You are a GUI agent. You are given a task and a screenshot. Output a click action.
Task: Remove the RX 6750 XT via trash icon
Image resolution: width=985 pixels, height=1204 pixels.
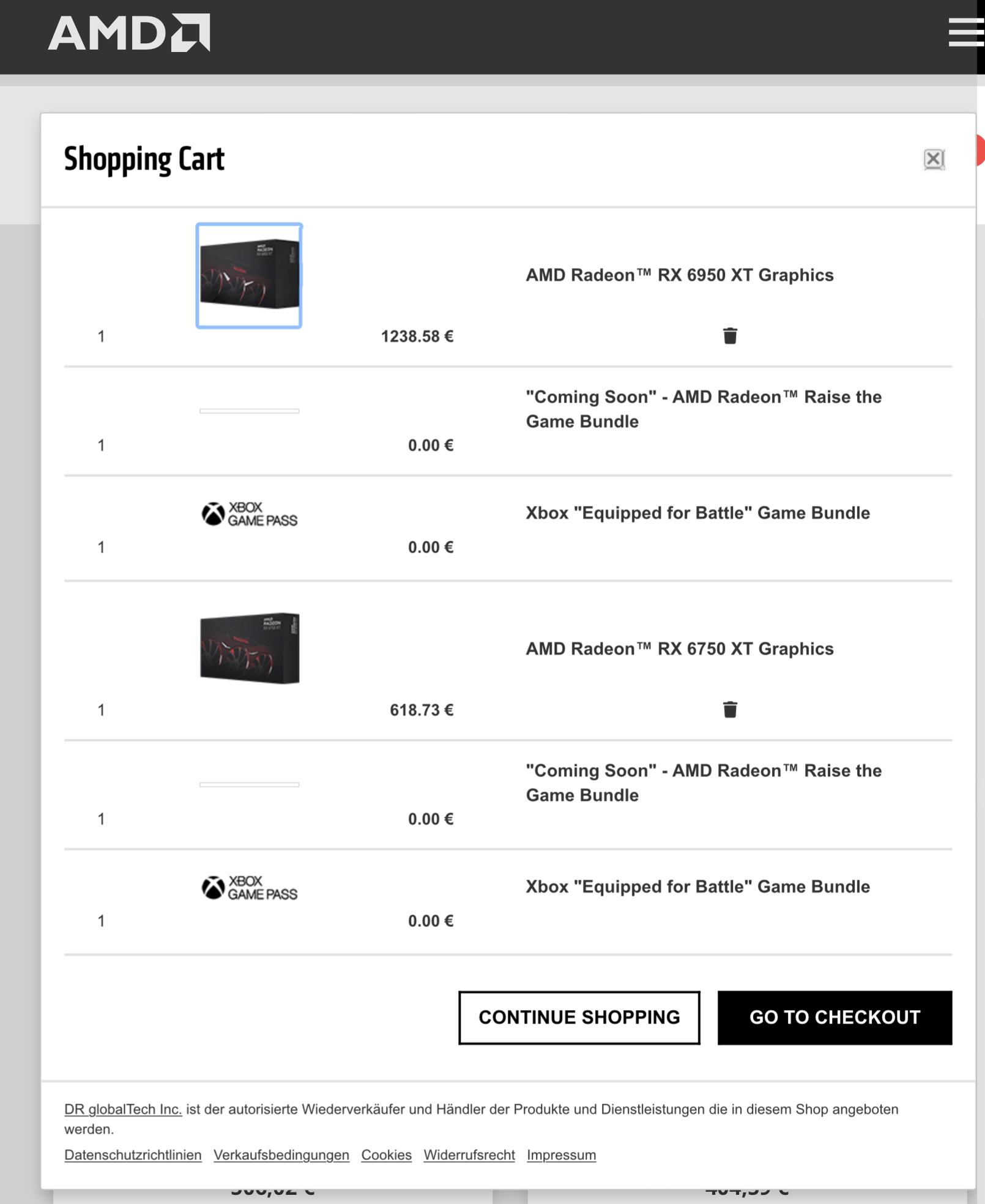coord(730,710)
